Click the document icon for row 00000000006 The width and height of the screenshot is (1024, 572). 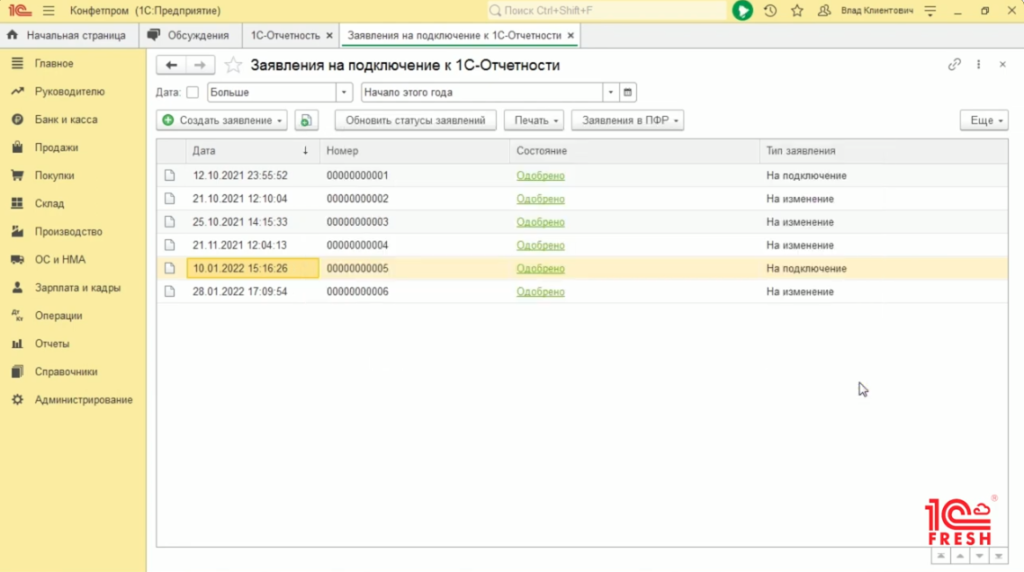pyautogui.click(x=170, y=291)
